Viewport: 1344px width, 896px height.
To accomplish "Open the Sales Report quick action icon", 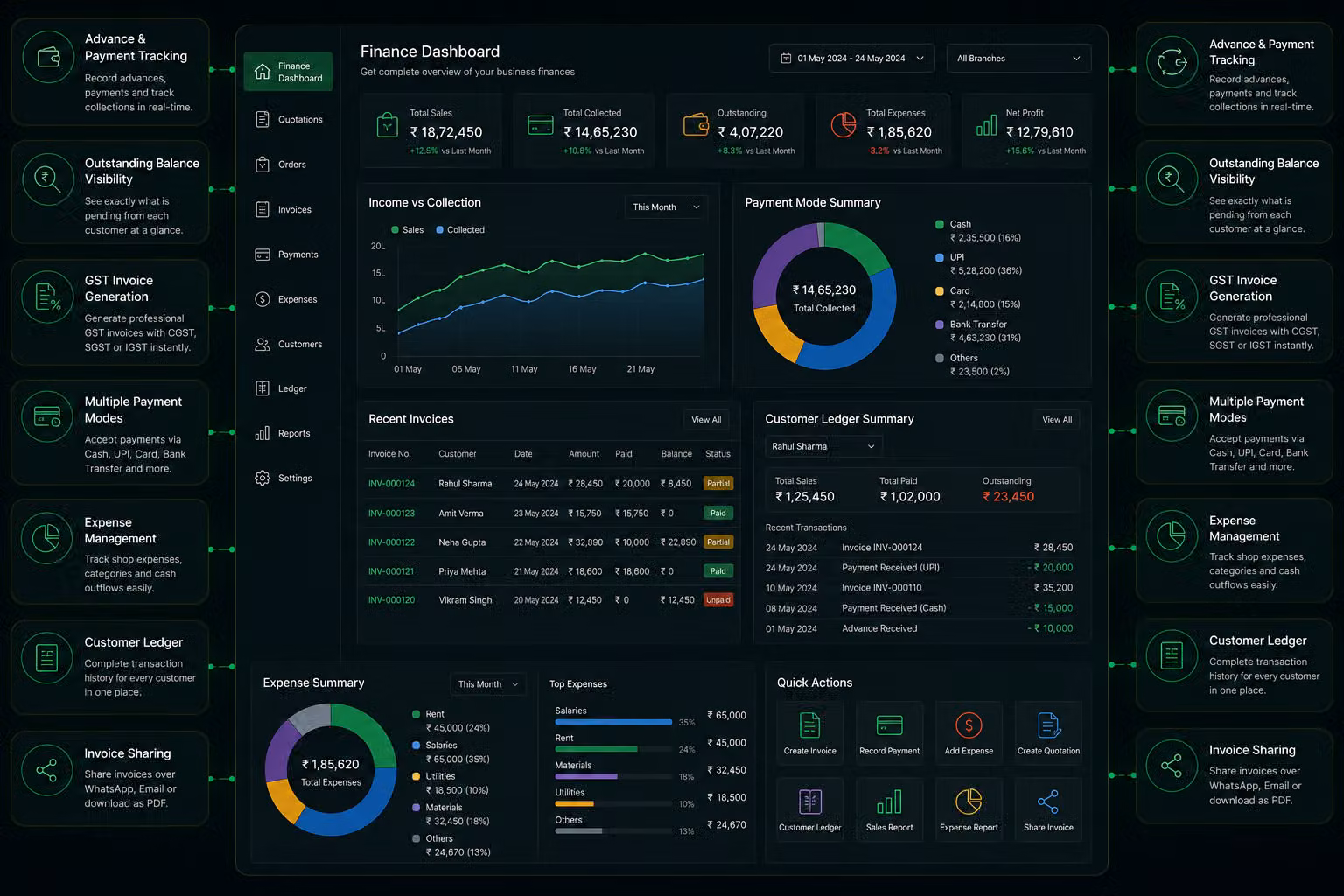I will pyautogui.click(x=889, y=801).
